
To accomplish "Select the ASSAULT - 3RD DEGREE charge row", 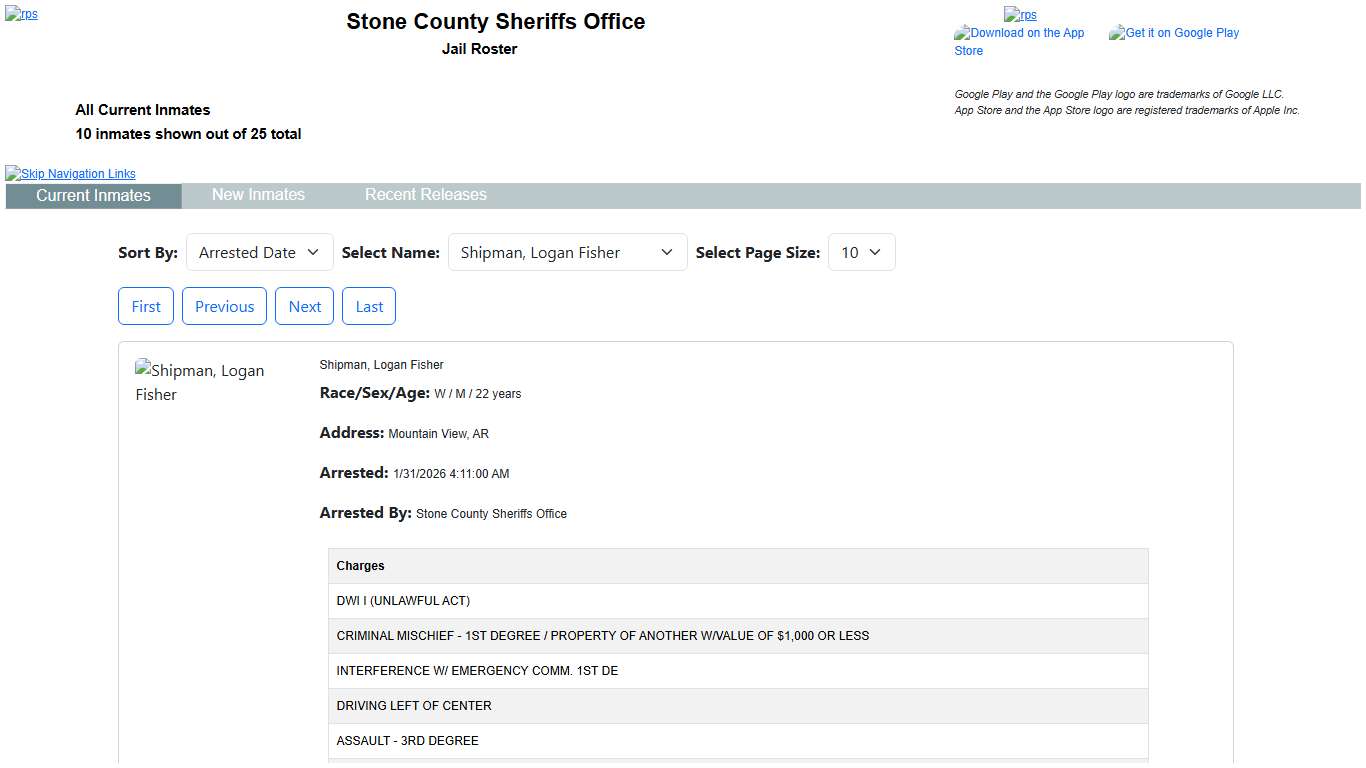I will pyautogui.click(x=738, y=741).
